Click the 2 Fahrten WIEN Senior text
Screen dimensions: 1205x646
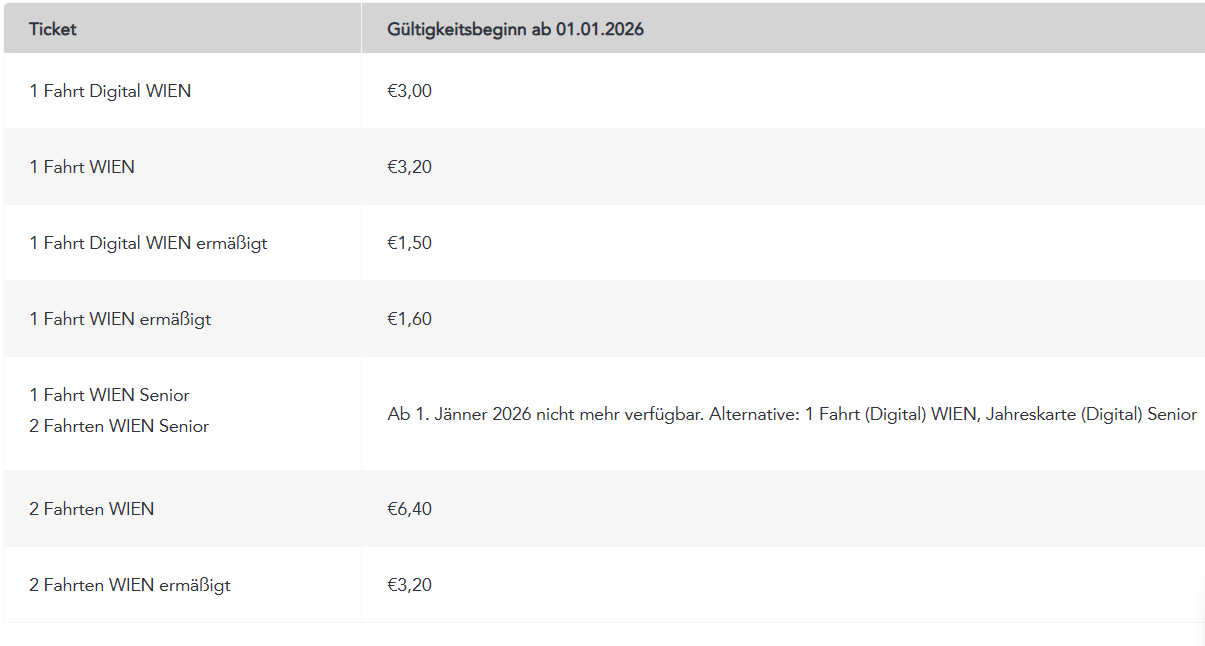click(x=119, y=426)
